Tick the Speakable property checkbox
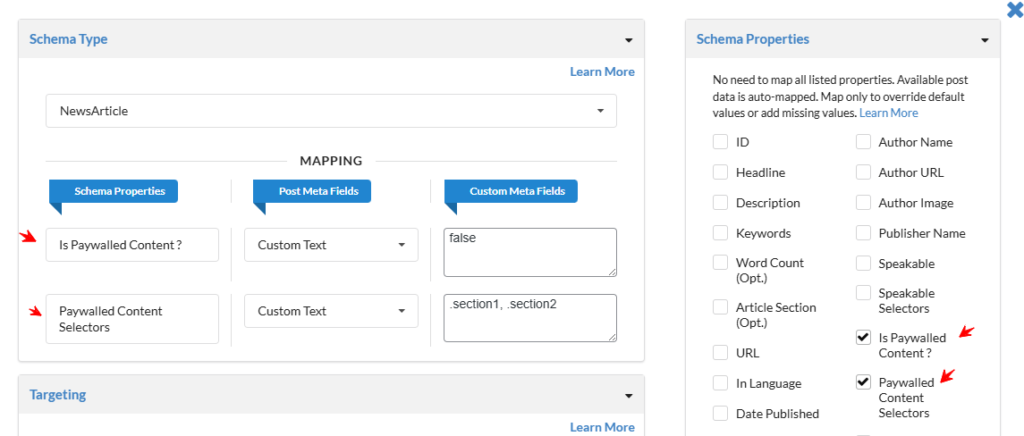Image resolution: width=1024 pixels, height=436 pixels. point(863,263)
